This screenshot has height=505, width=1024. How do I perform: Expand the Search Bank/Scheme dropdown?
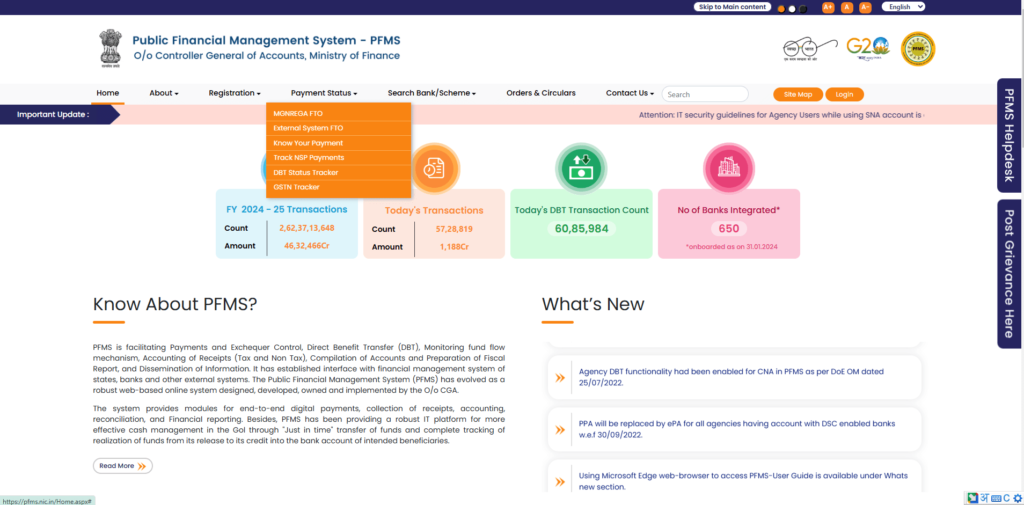pos(431,93)
